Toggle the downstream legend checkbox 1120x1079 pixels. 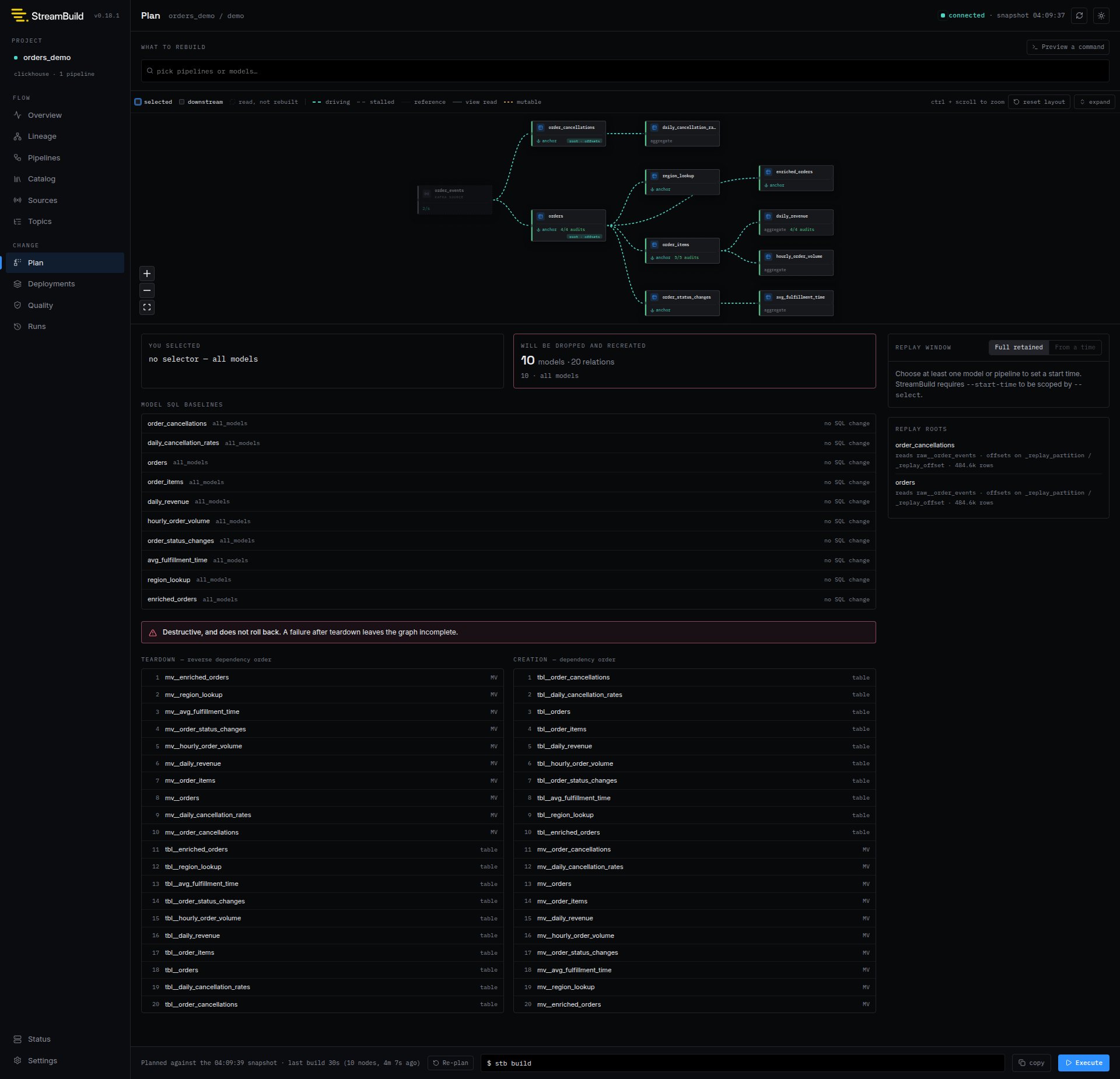click(182, 102)
